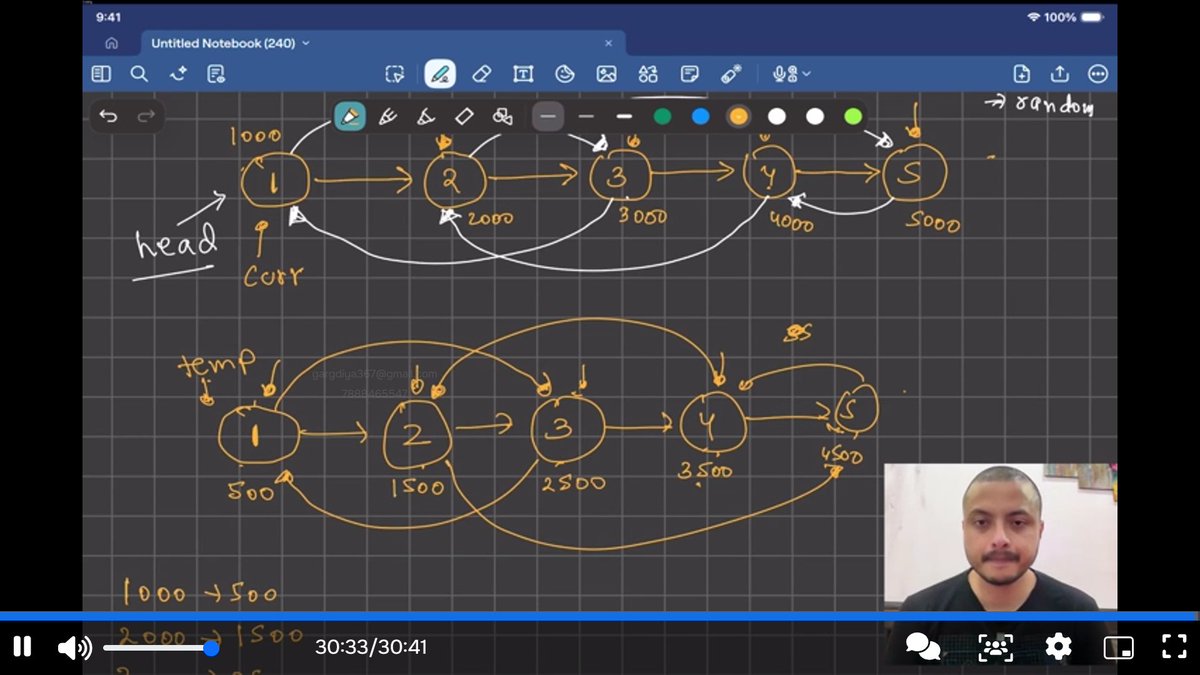Click the handwritten "temp" label
Image resolution: width=1200 pixels, height=675 pixels.
click(216, 363)
